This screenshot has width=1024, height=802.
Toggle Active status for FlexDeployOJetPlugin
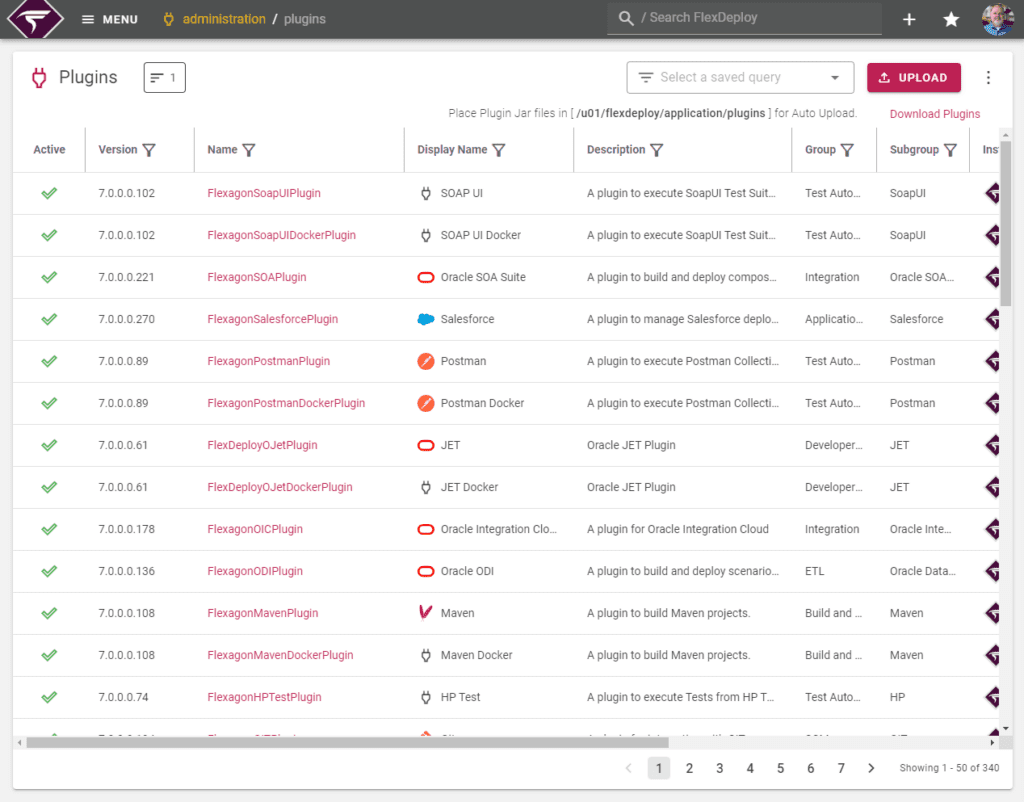pyautogui.click(x=48, y=445)
